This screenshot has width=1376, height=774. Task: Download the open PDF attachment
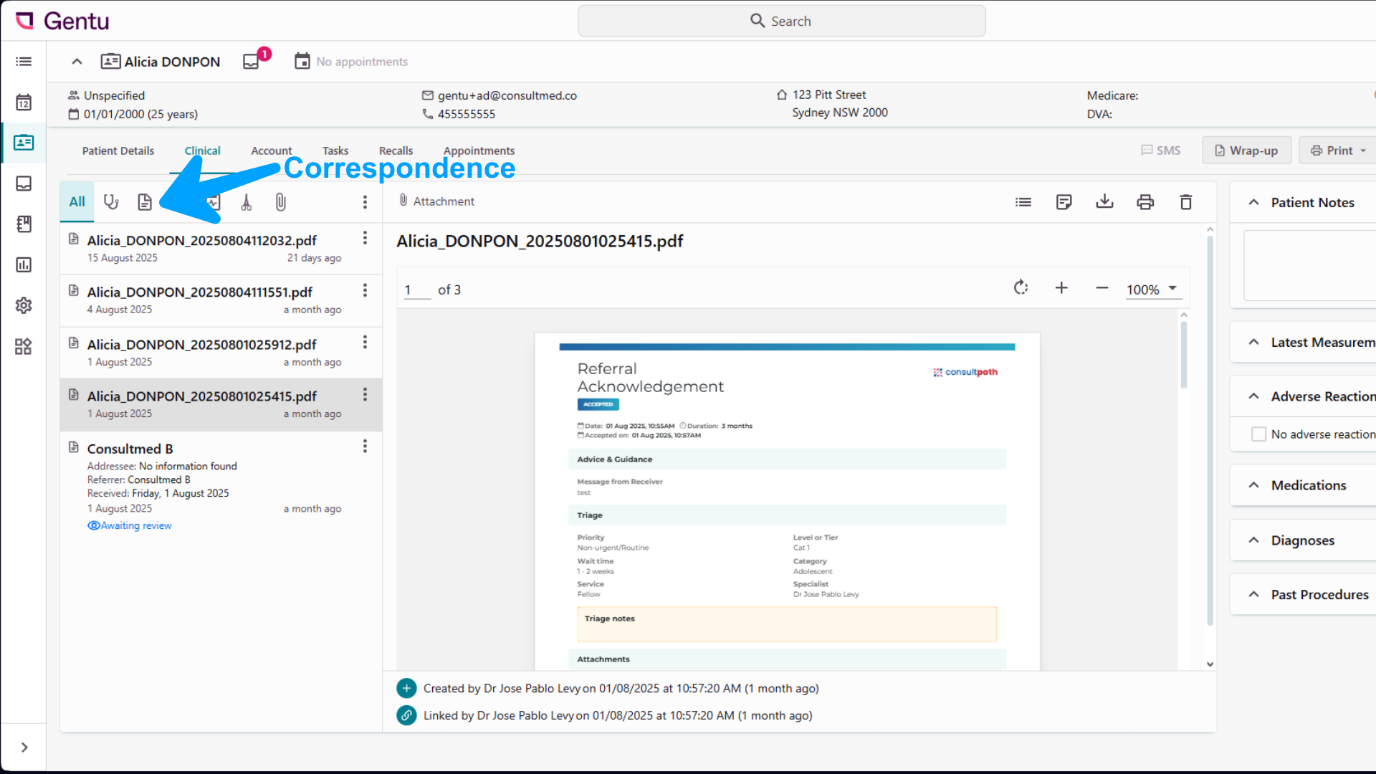1104,202
